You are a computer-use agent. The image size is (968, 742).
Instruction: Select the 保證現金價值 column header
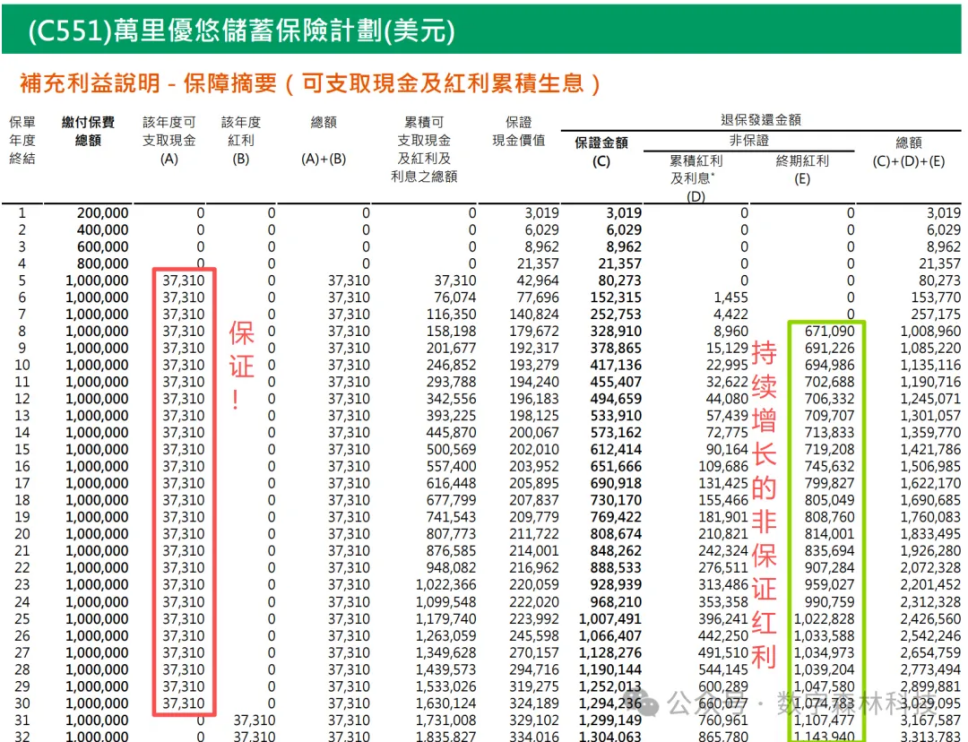pos(519,131)
